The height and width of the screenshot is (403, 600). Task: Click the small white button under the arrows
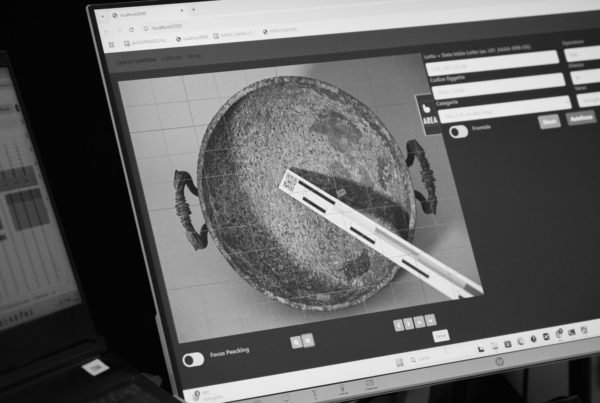pyautogui.click(x=440, y=336)
